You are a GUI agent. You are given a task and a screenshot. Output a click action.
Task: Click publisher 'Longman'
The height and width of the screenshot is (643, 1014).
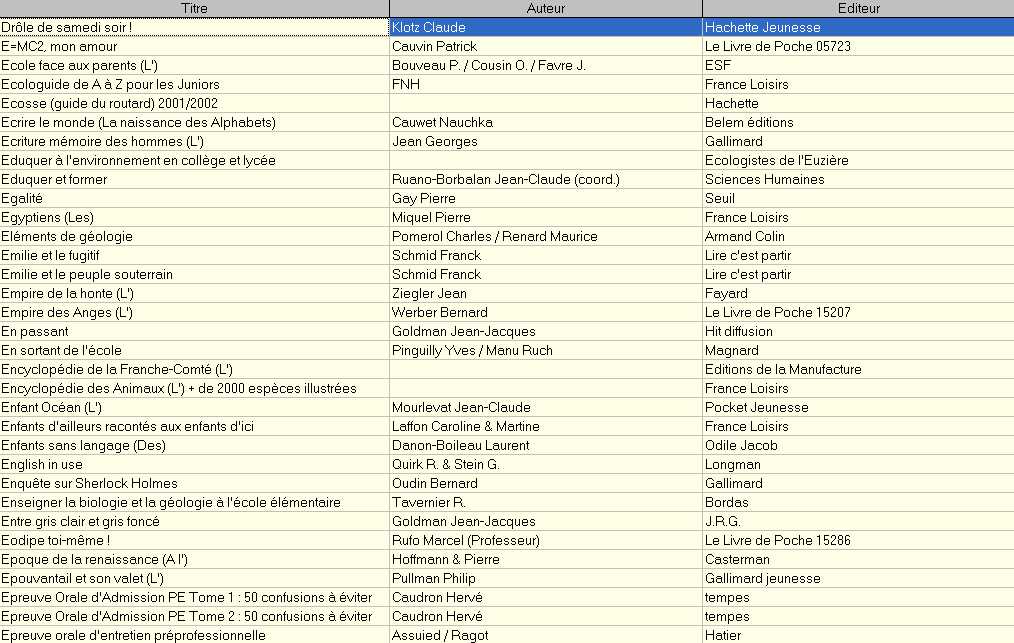tap(733, 464)
